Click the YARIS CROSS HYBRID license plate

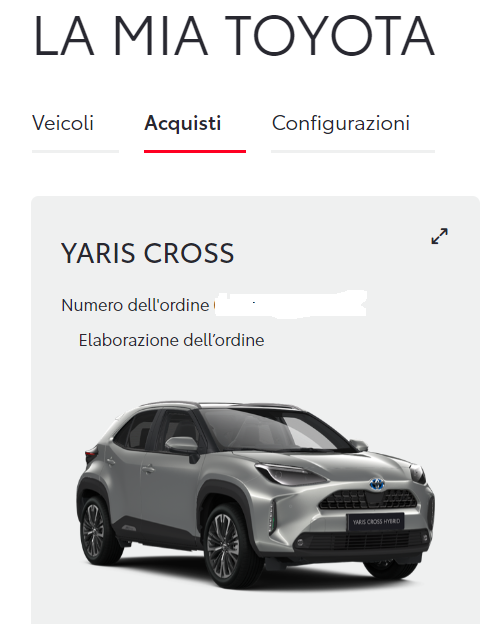[x=376, y=522]
